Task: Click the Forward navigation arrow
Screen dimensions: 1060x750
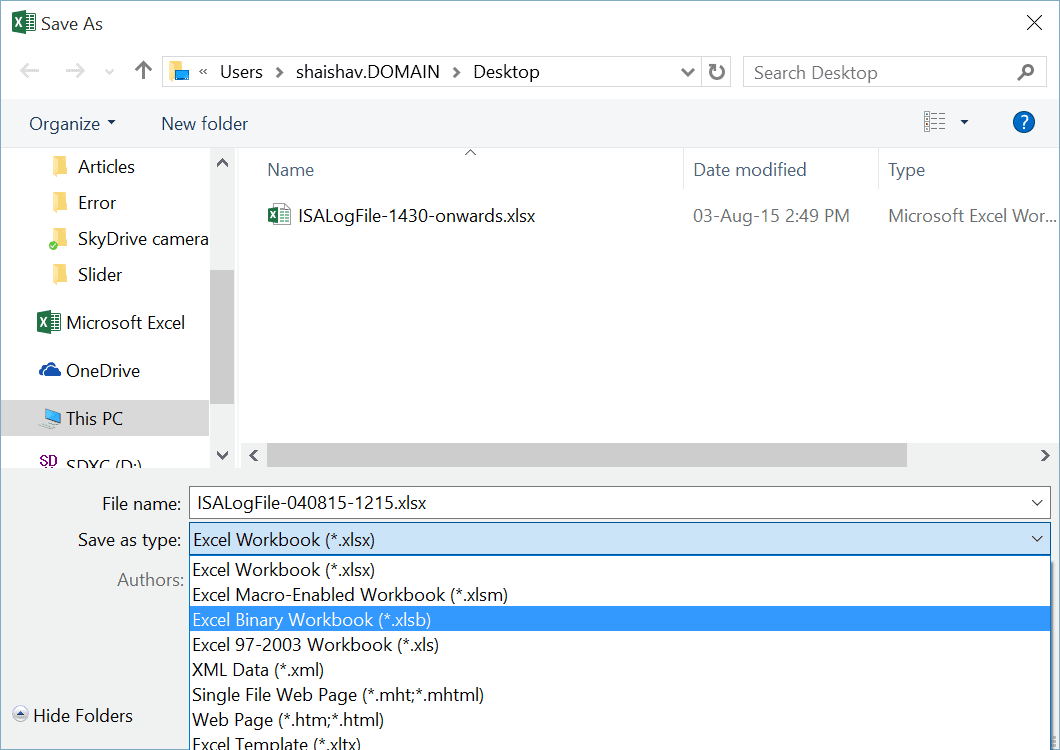Action: (x=74, y=71)
